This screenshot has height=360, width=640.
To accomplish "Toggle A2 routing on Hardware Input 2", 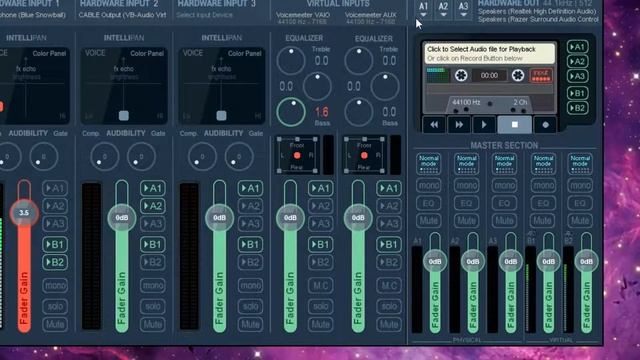I will point(153,206).
